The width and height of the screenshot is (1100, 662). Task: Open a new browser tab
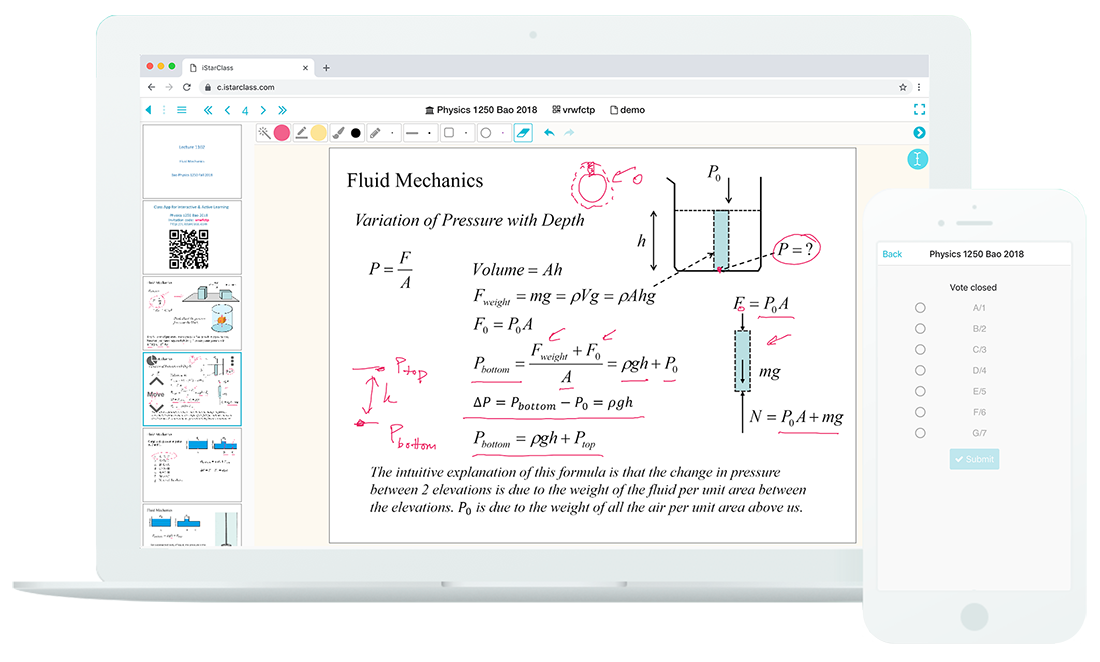tap(326, 68)
